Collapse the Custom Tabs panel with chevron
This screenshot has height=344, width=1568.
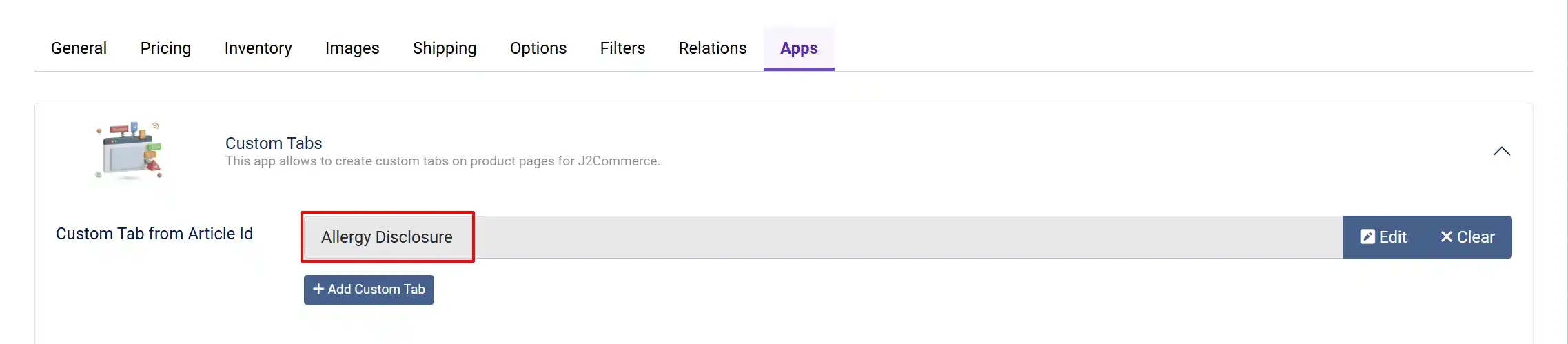[1502, 152]
